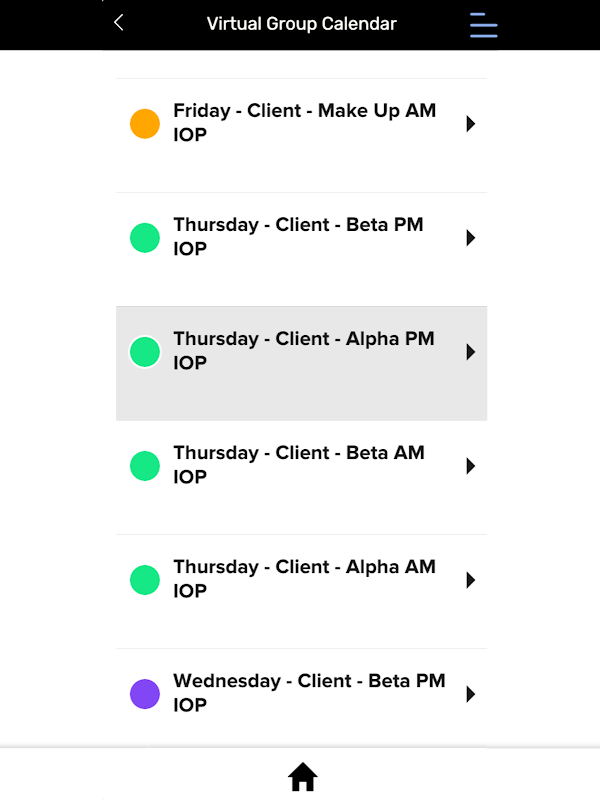This screenshot has width=600, height=800.
Task: Expand the Thursday Alpha PM IOP arrow
Action: (x=470, y=352)
